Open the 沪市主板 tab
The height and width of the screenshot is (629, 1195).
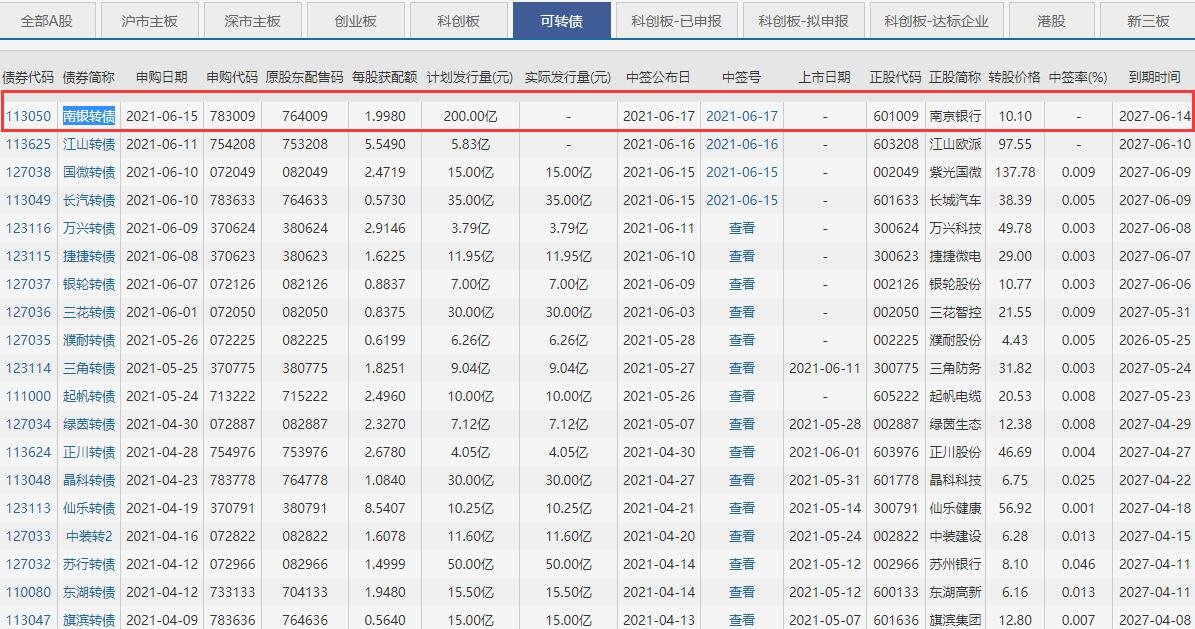click(149, 21)
